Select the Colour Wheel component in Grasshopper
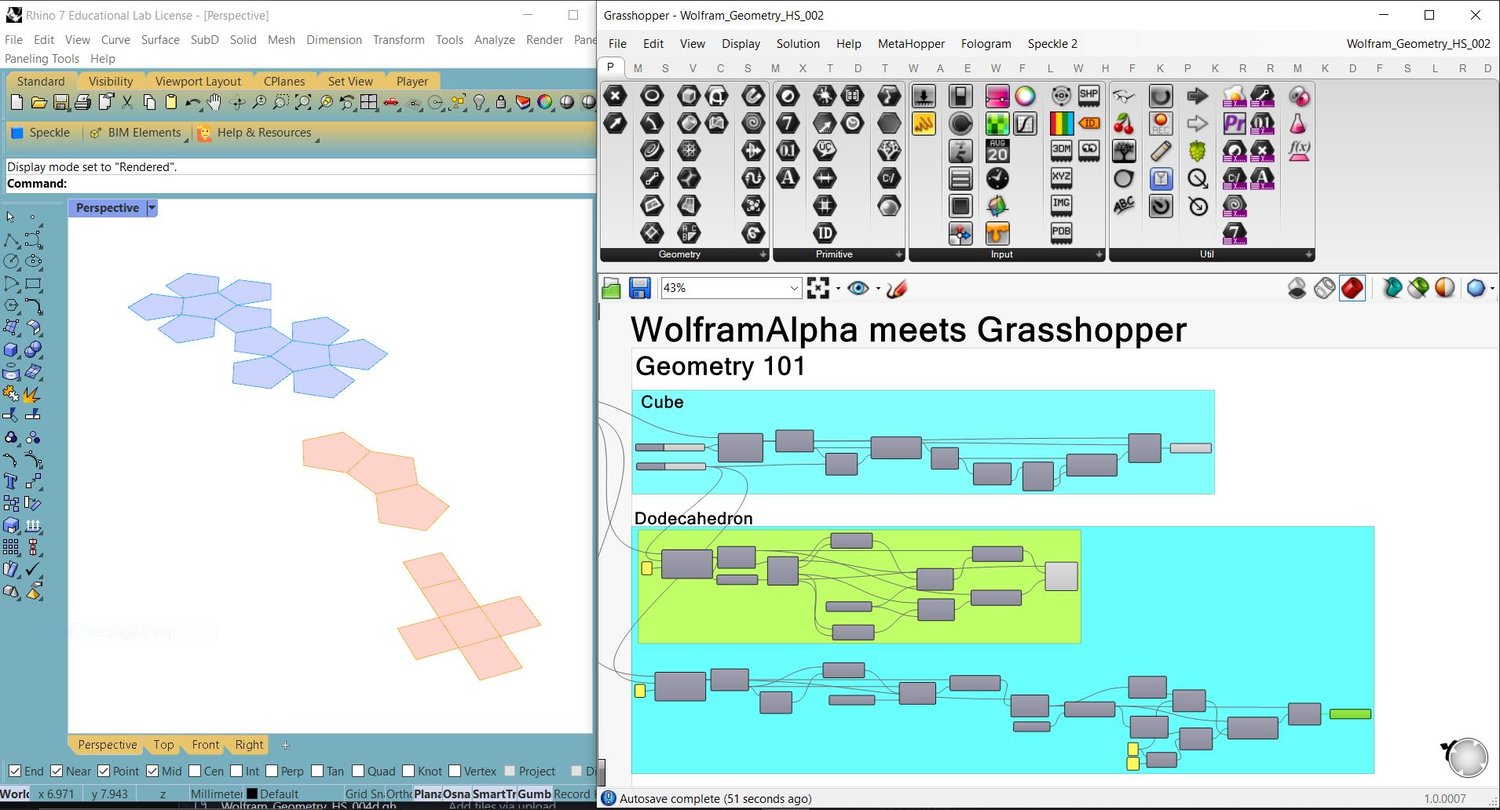 (1025, 96)
